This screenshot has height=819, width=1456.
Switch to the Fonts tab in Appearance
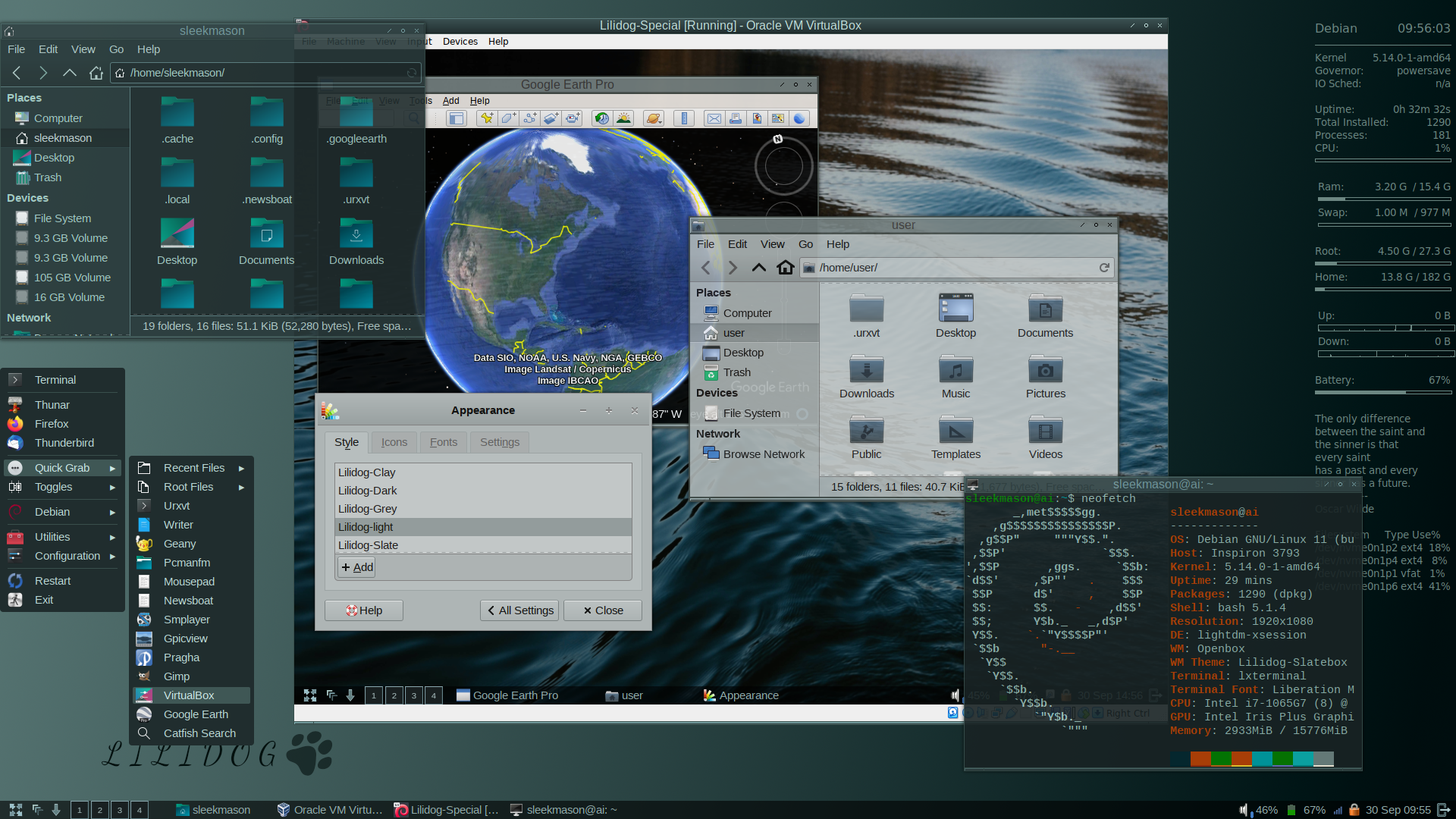point(444,442)
